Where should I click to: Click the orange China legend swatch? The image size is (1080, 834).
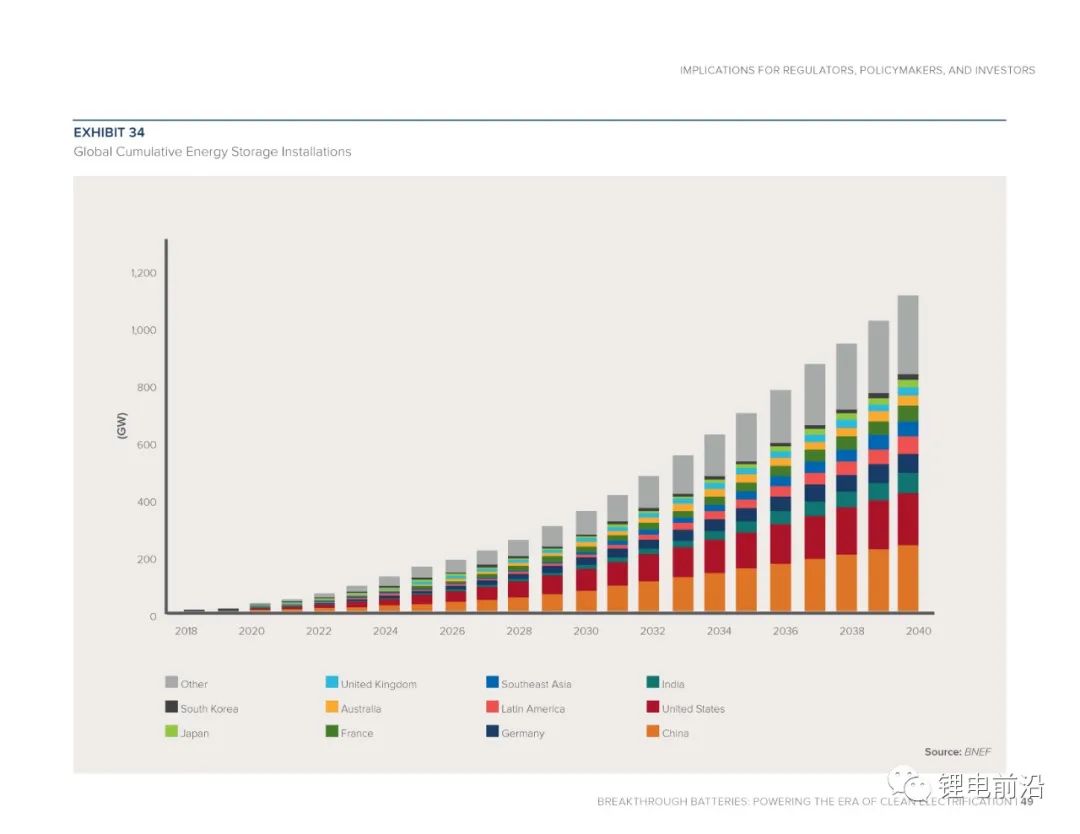tap(652, 732)
